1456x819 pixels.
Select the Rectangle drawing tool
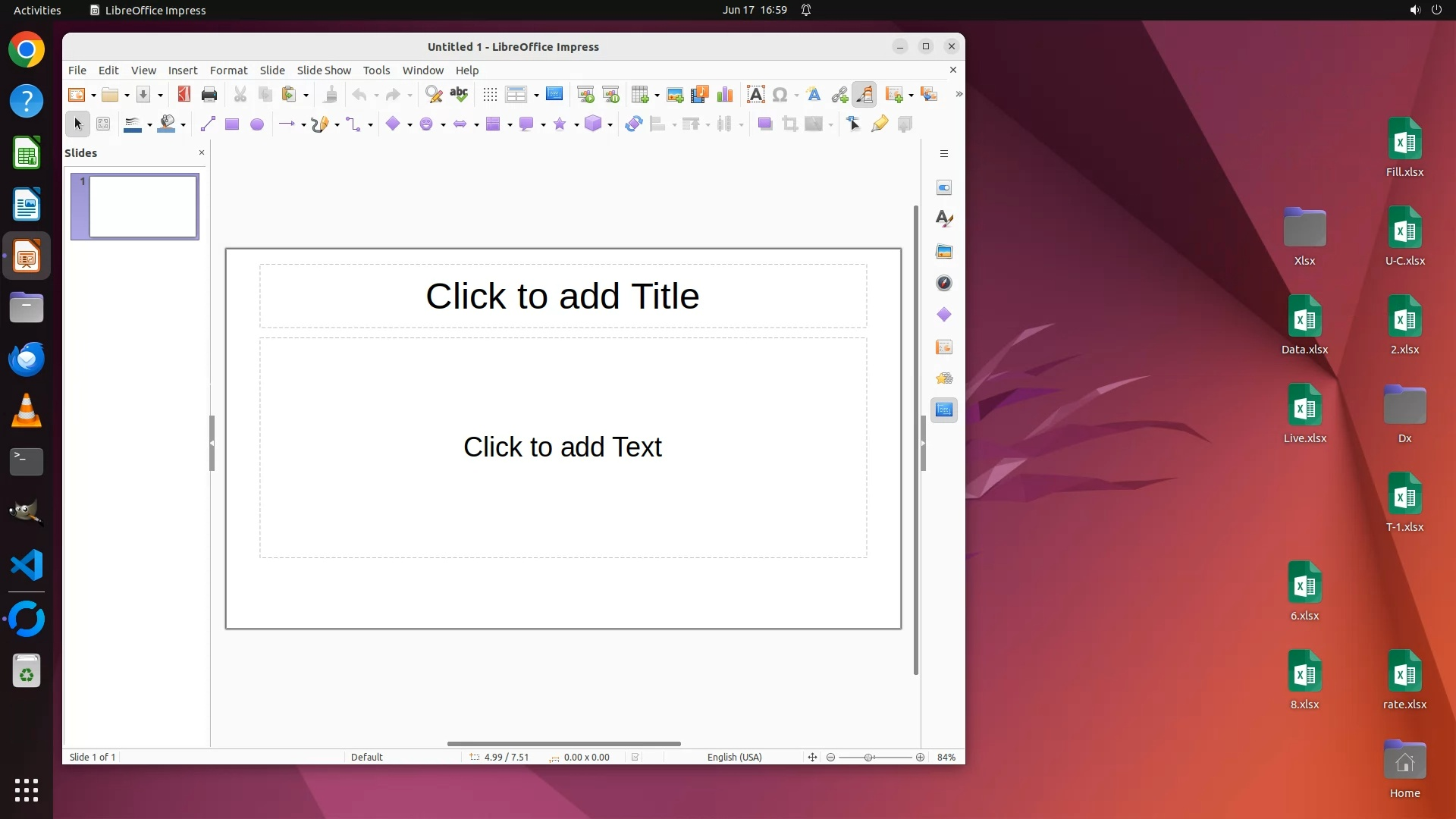pyautogui.click(x=232, y=124)
